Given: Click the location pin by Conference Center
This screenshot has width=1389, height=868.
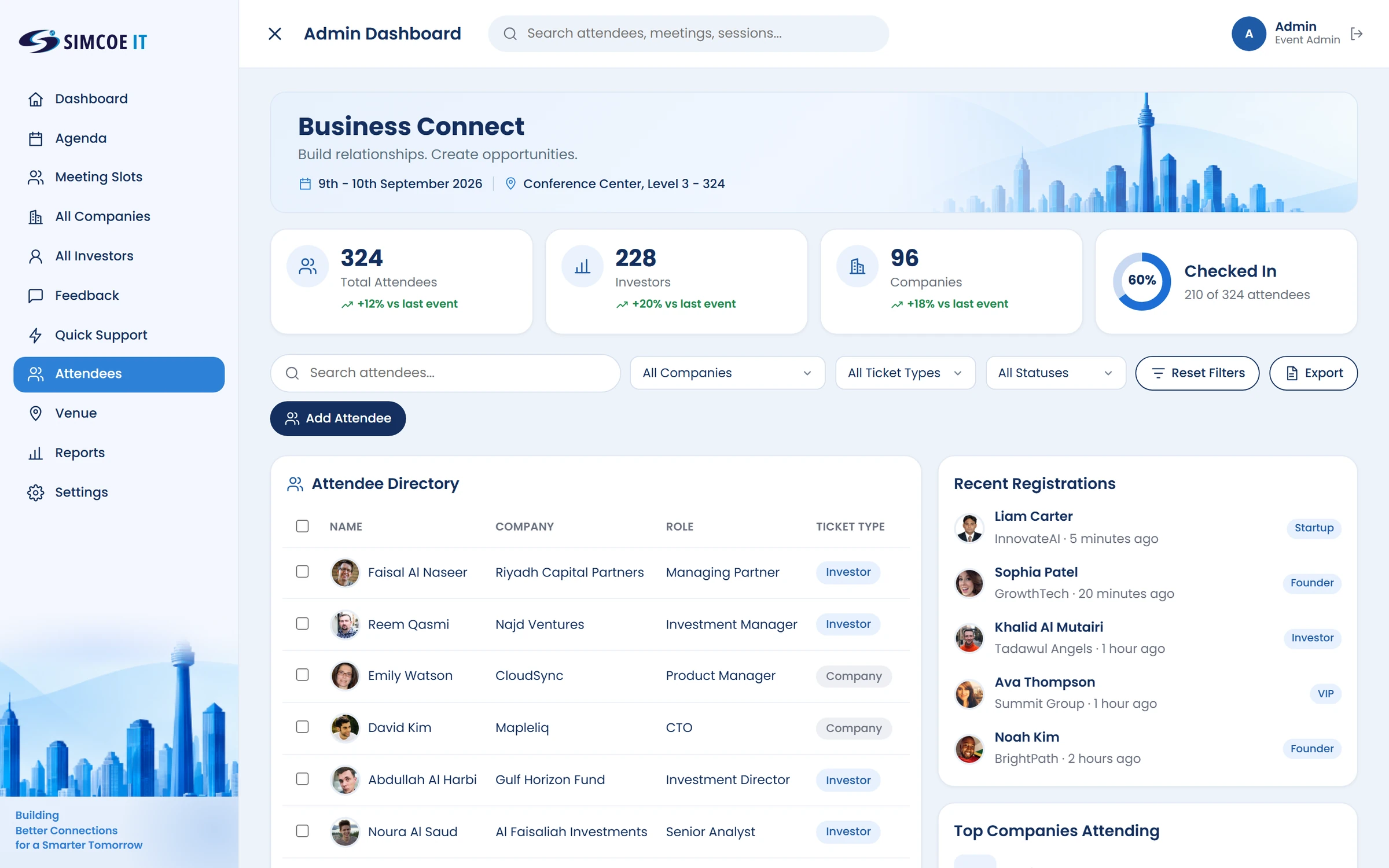Looking at the screenshot, I should [x=510, y=183].
